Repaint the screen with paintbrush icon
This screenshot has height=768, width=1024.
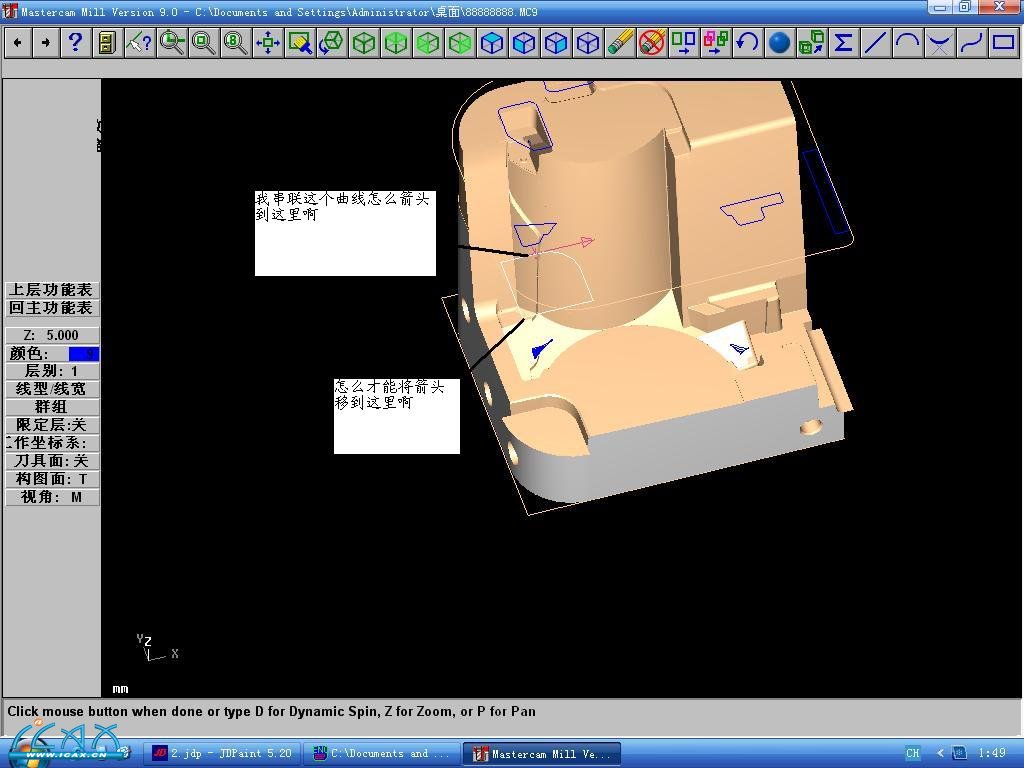click(299, 43)
